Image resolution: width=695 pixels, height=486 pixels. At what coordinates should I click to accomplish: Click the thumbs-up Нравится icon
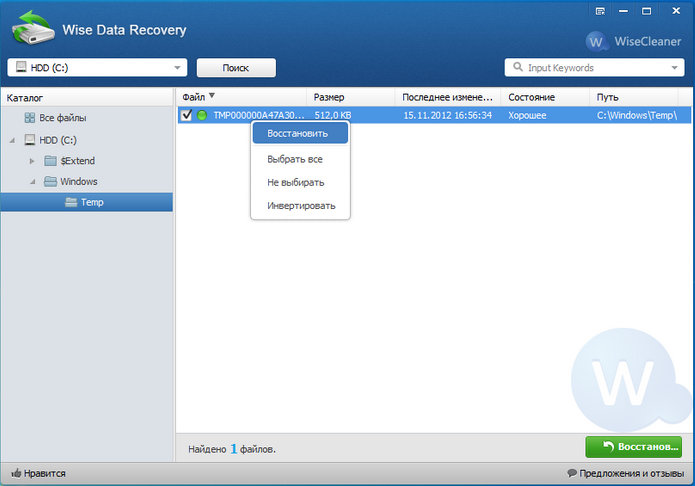[x=16, y=473]
